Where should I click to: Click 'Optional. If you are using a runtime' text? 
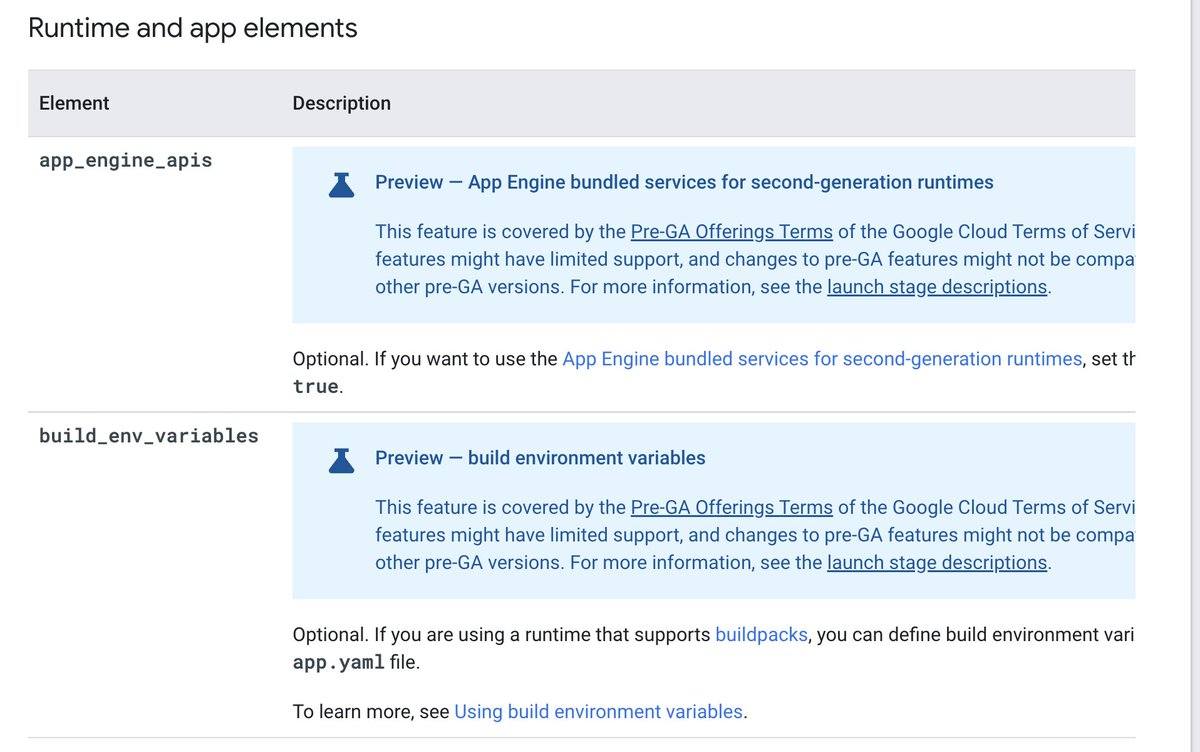coord(502,635)
